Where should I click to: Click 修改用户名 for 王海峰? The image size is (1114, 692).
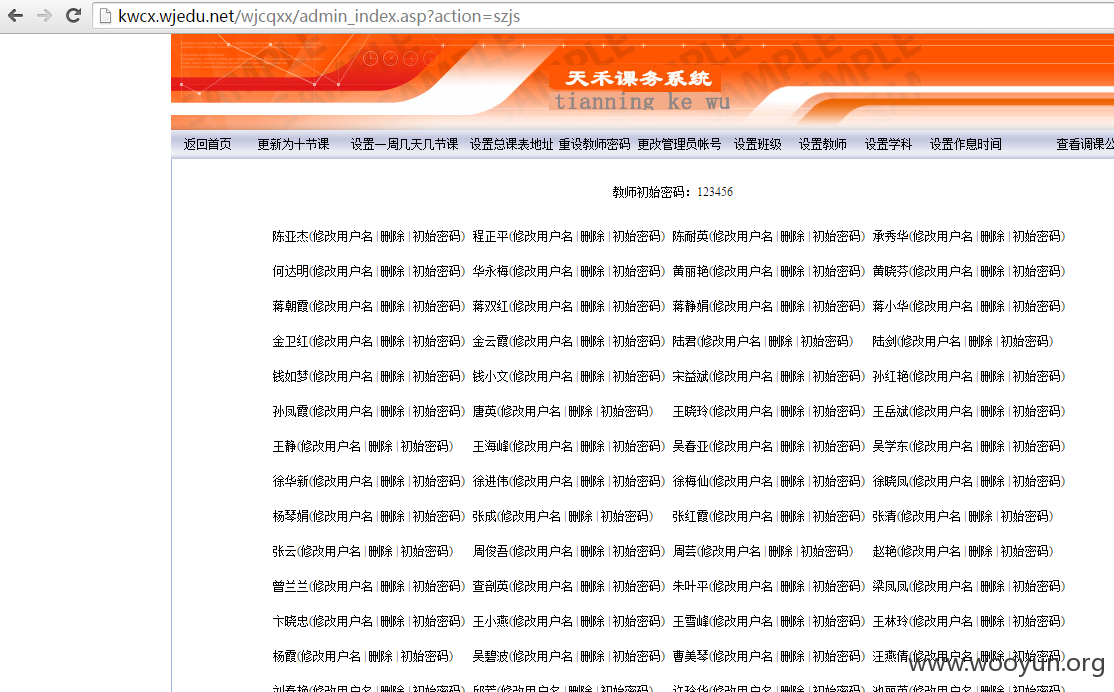[x=543, y=446]
